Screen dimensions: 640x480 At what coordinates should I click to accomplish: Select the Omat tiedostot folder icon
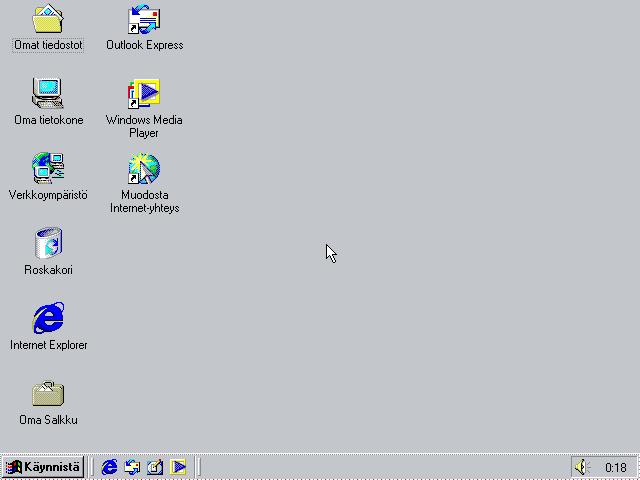point(48,19)
